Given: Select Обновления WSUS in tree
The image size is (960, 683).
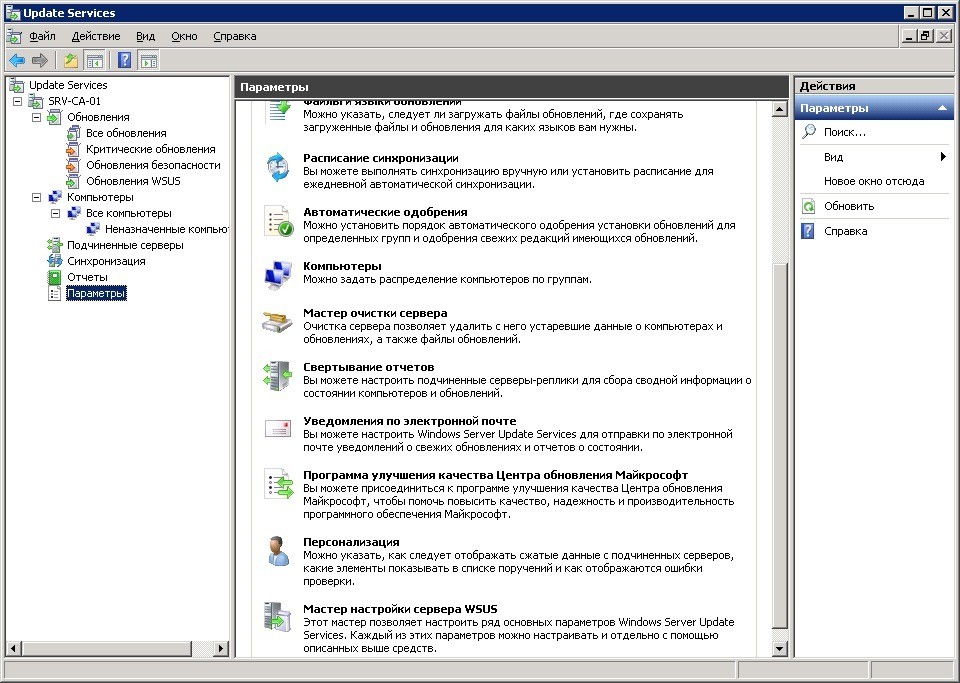Looking at the screenshot, I should pos(133,181).
